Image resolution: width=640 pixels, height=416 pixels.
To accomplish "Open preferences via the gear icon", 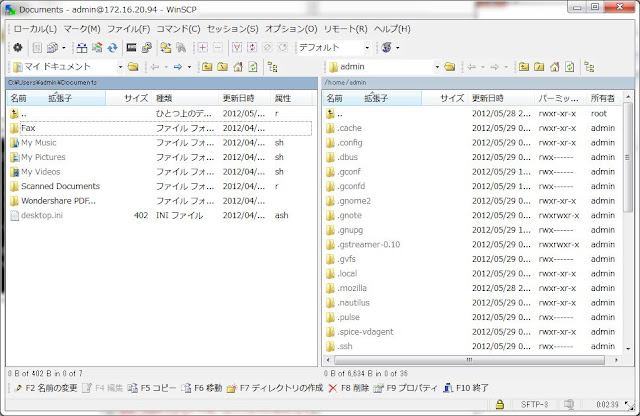I will pyautogui.click(x=18, y=47).
